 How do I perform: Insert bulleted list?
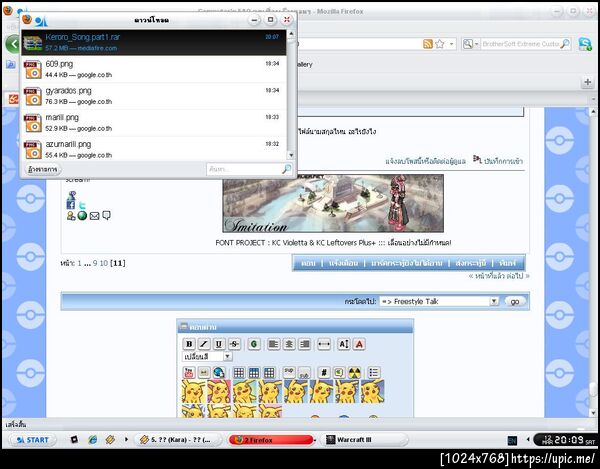click(374, 372)
